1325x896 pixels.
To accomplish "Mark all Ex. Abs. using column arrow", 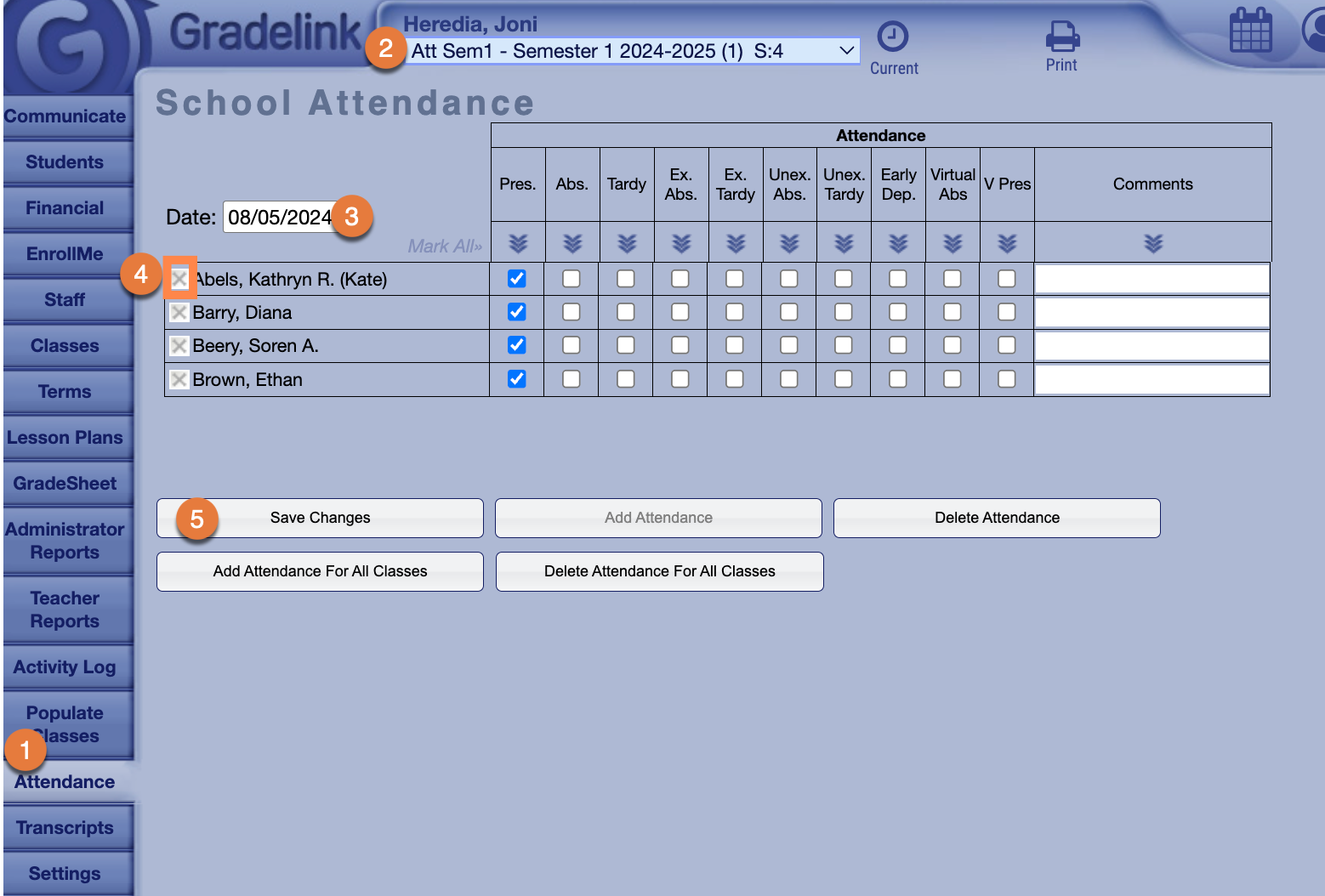I will point(681,244).
